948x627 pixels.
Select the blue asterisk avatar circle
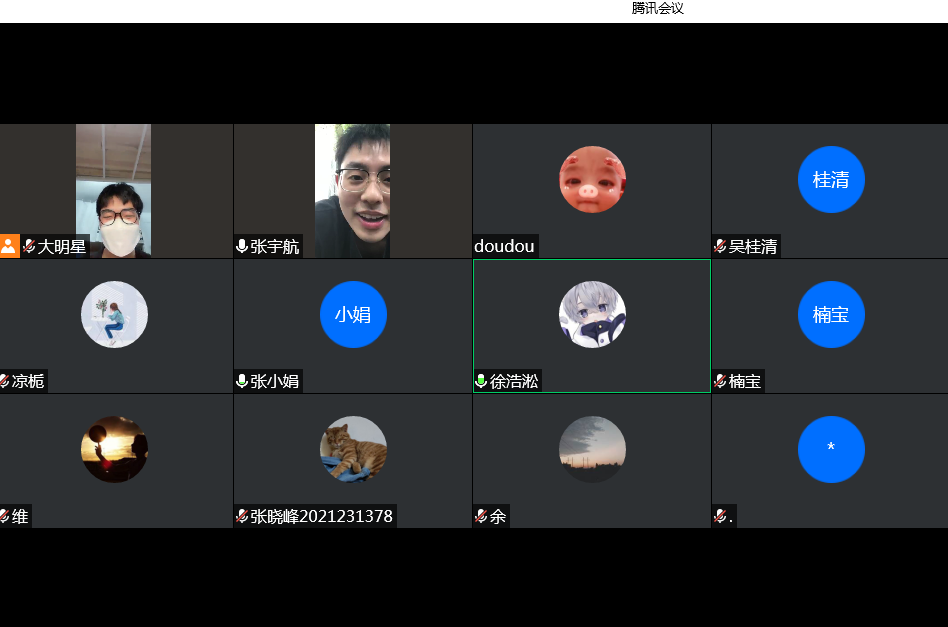tap(831, 449)
